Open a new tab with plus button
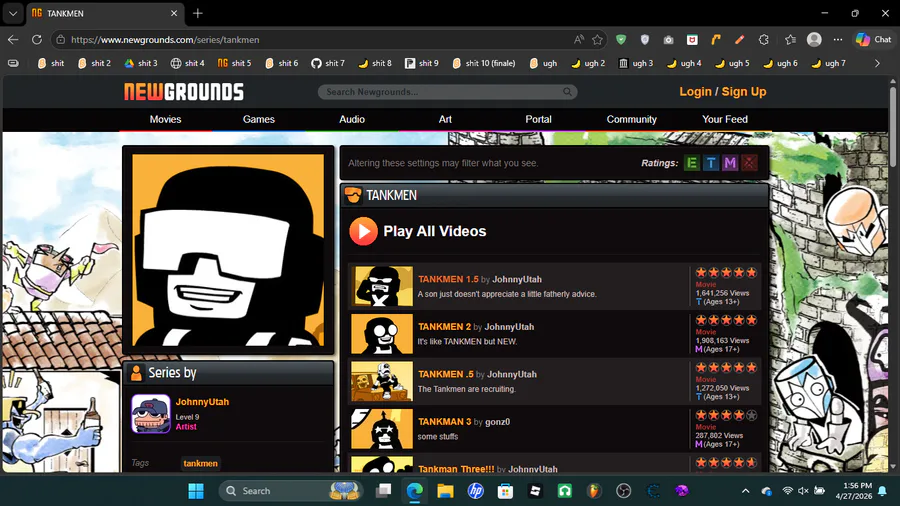 [197, 13]
